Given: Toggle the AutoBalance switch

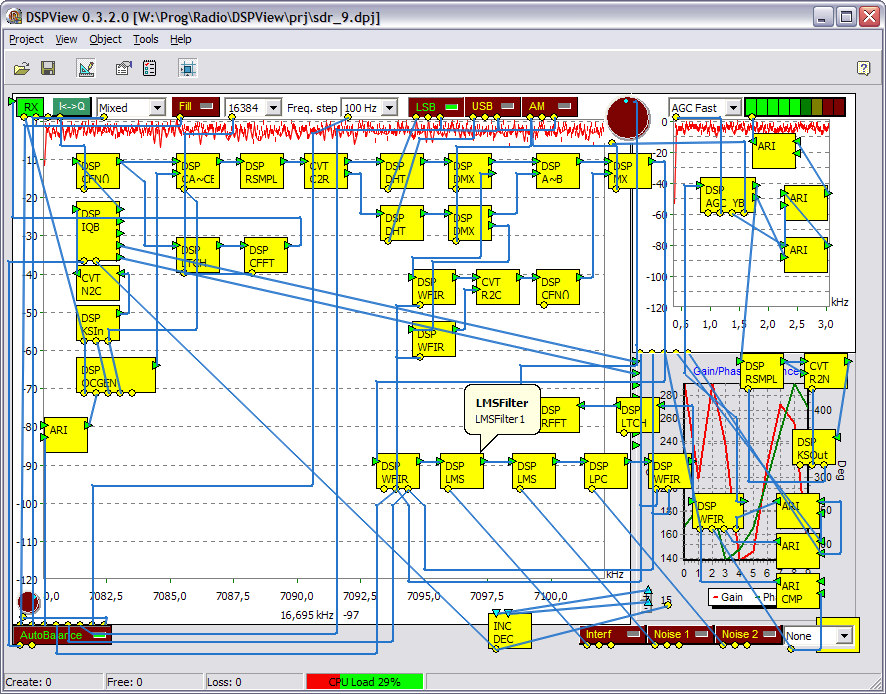Looking at the screenshot, I should pyautogui.click(x=62, y=635).
